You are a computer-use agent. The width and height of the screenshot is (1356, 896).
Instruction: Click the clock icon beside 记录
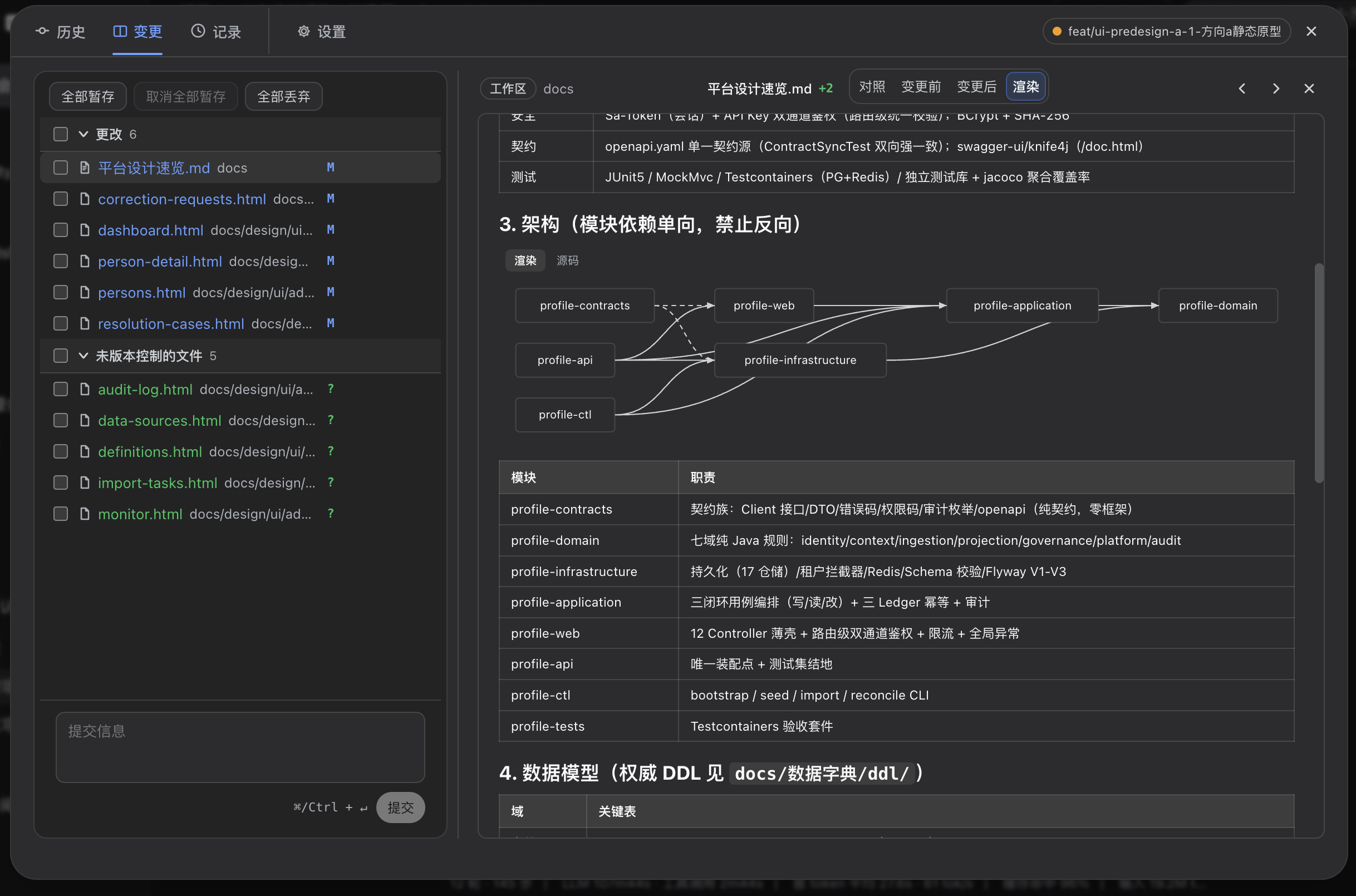click(198, 31)
